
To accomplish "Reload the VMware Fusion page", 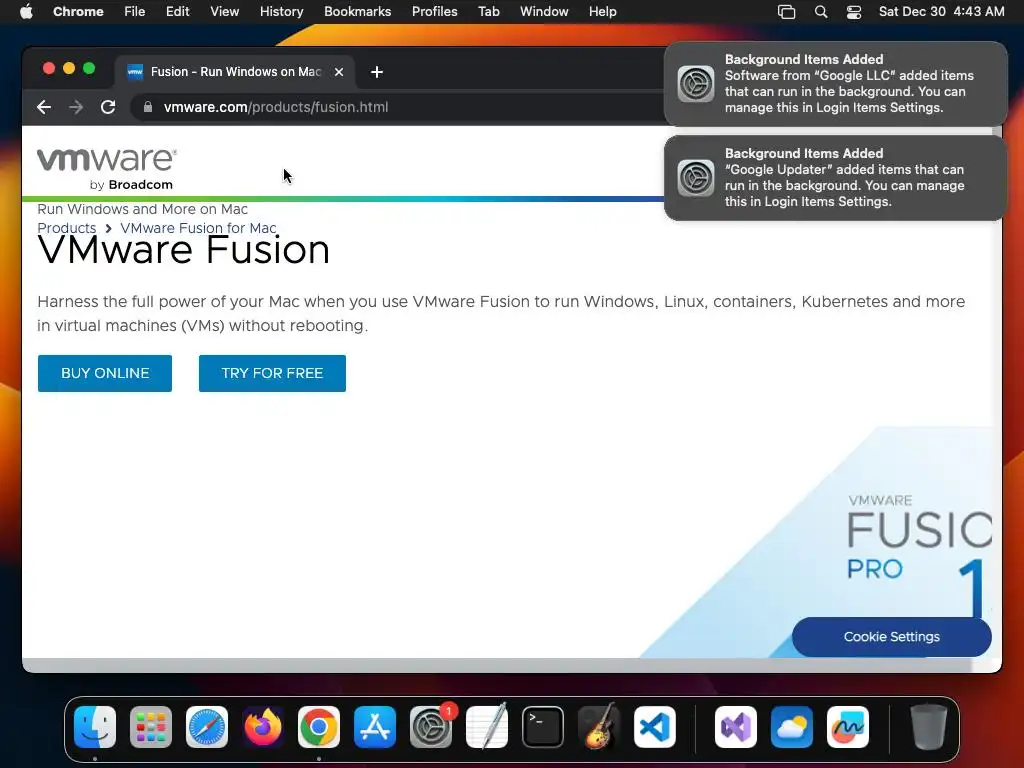I will pyautogui.click(x=108, y=107).
